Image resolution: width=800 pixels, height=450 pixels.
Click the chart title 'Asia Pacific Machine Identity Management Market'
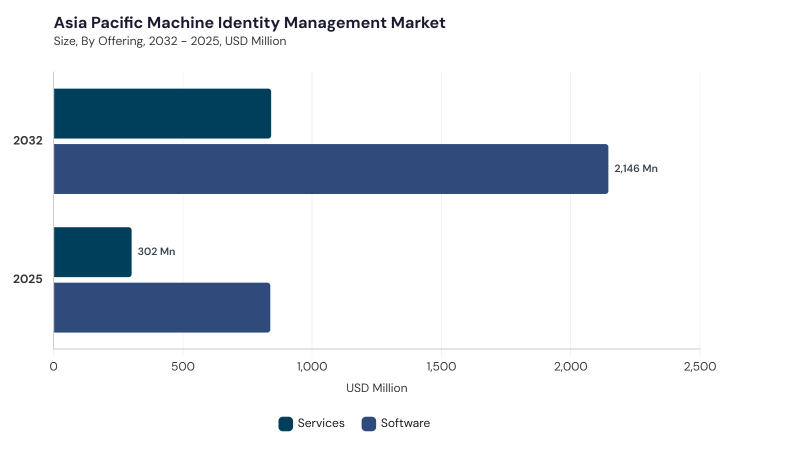coord(249,22)
